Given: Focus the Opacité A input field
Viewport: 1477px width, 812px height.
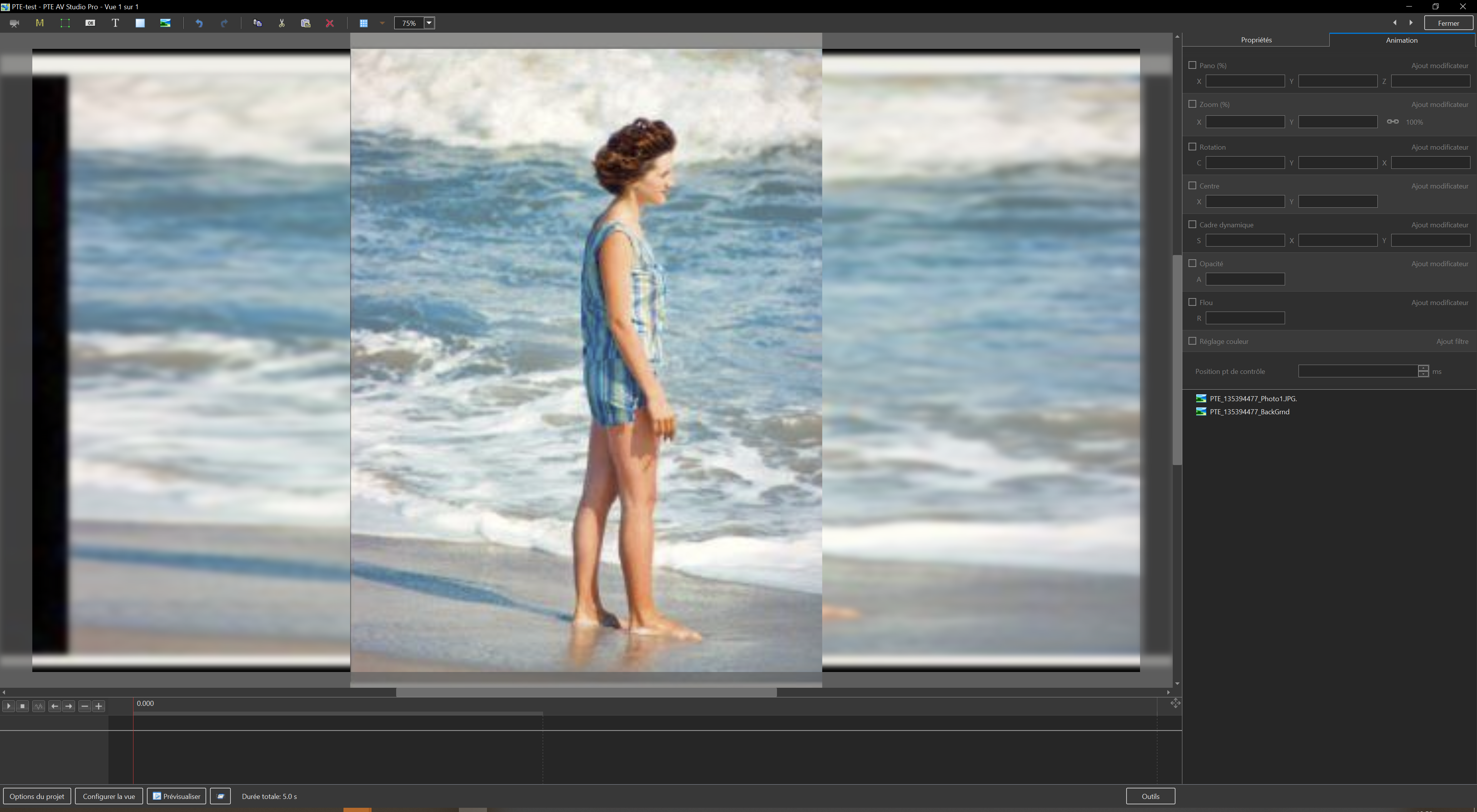Looking at the screenshot, I should 1245,279.
